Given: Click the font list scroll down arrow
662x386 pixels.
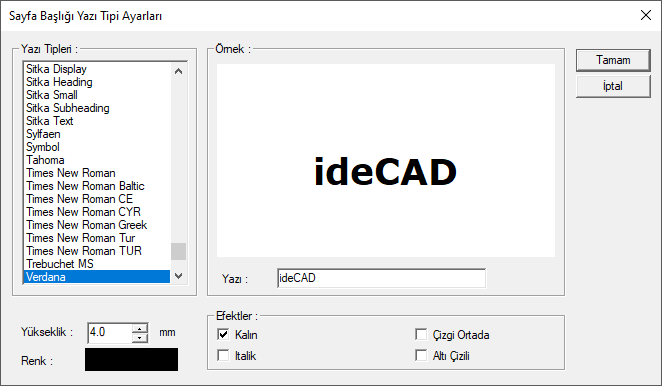Looking at the screenshot, I should pos(178,276).
